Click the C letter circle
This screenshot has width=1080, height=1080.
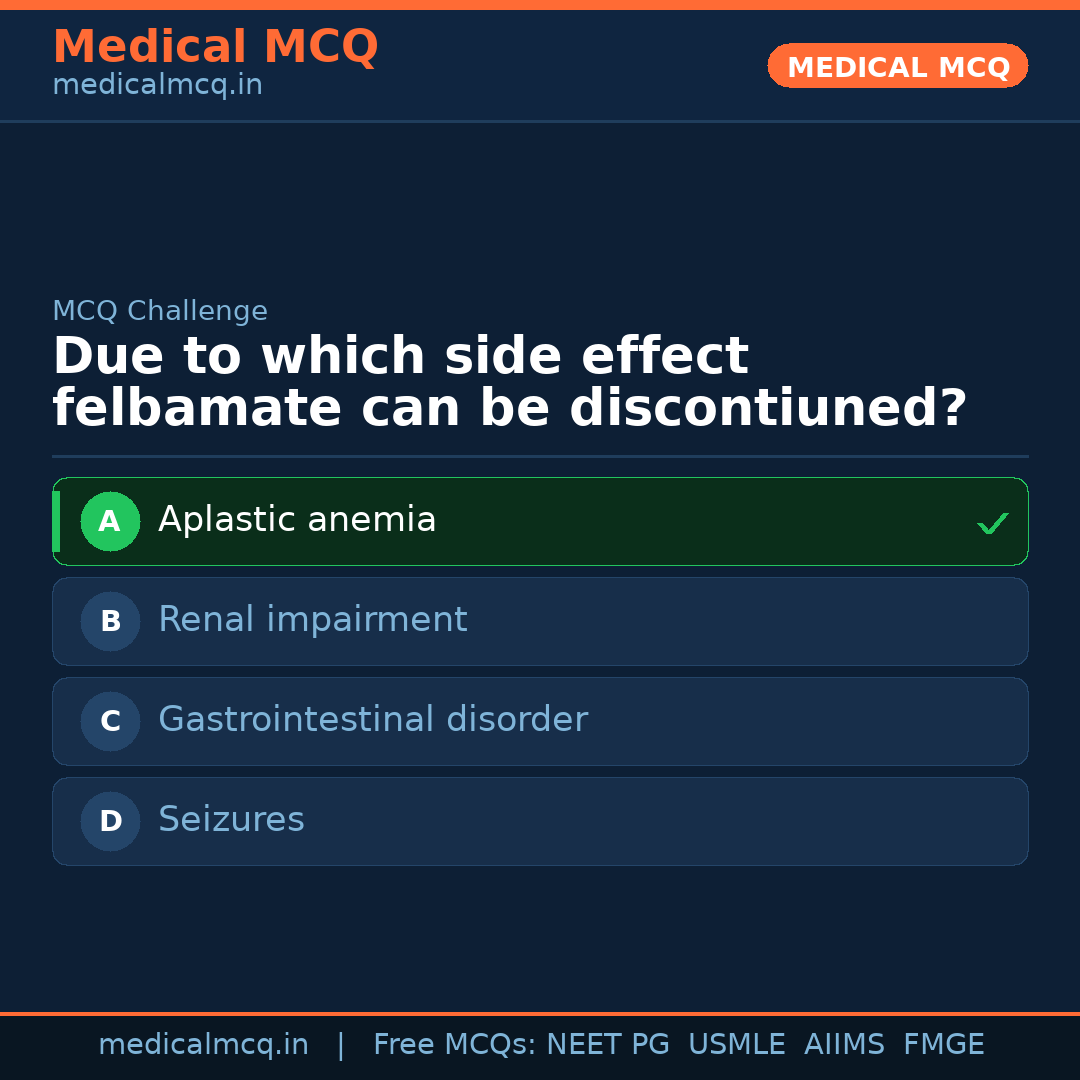click(110, 721)
